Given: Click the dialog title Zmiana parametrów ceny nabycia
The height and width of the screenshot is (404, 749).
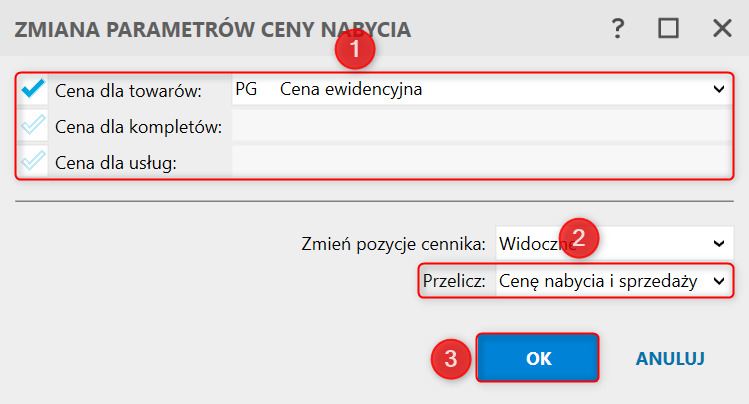Looking at the screenshot, I should [211, 29].
